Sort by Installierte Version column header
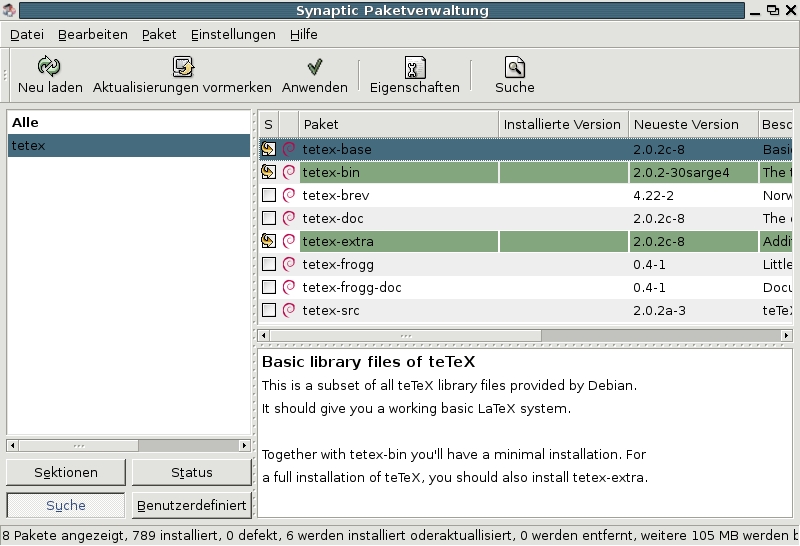800x546 pixels. click(x=562, y=124)
